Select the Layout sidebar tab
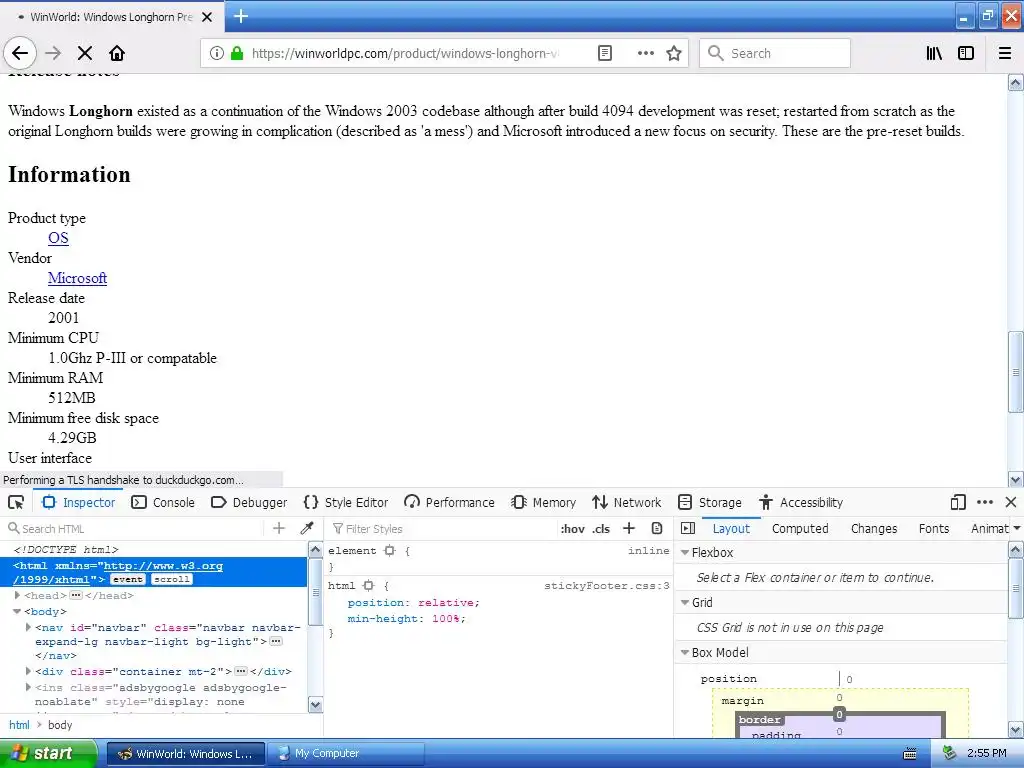The image size is (1024, 768). 731,528
